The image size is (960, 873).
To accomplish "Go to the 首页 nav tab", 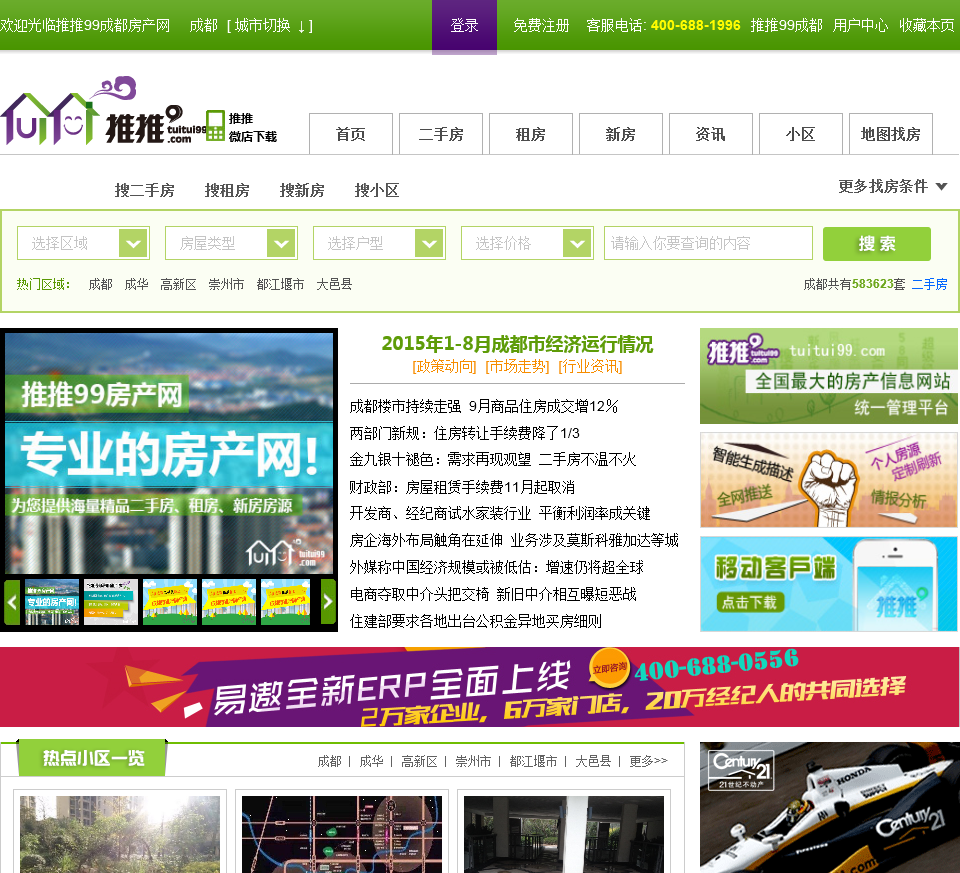I will tap(351, 134).
